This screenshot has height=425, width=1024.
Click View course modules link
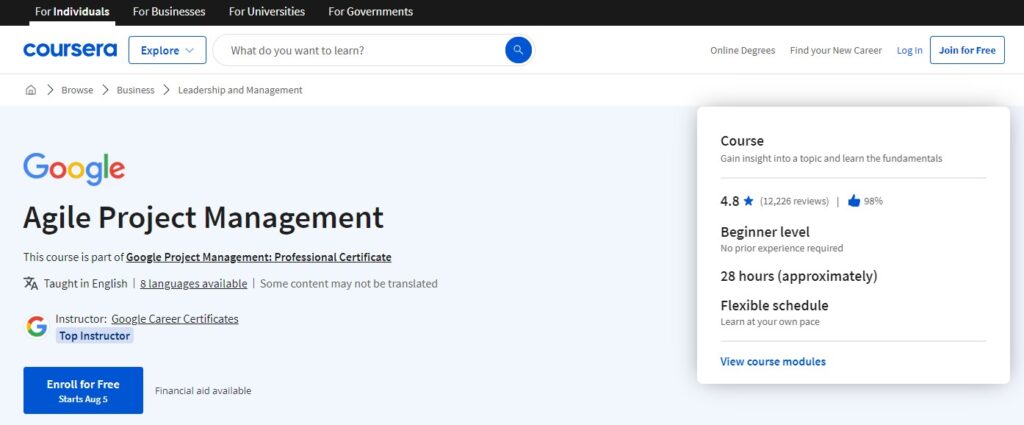(x=773, y=361)
